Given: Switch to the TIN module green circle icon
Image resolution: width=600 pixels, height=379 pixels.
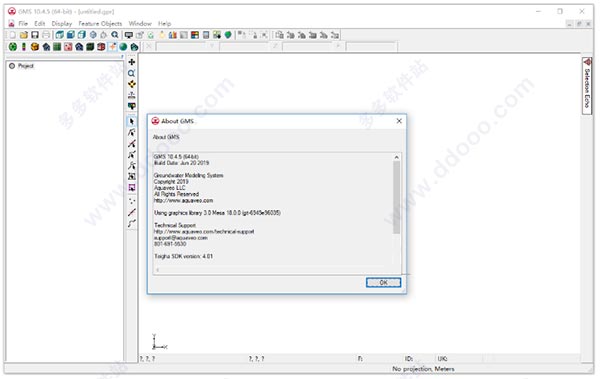Looking at the screenshot, I should [x=13, y=47].
